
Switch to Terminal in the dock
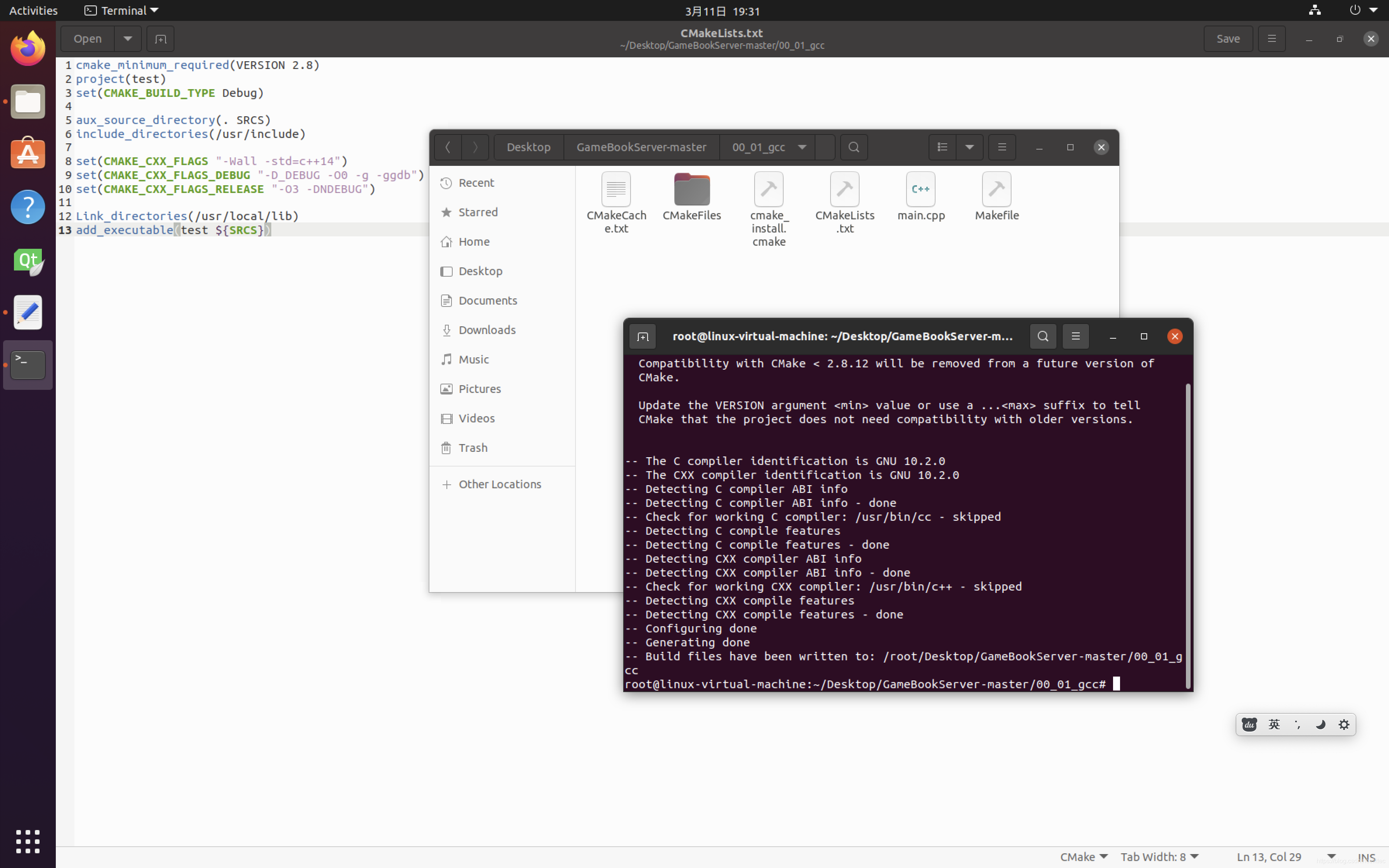pyautogui.click(x=28, y=365)
